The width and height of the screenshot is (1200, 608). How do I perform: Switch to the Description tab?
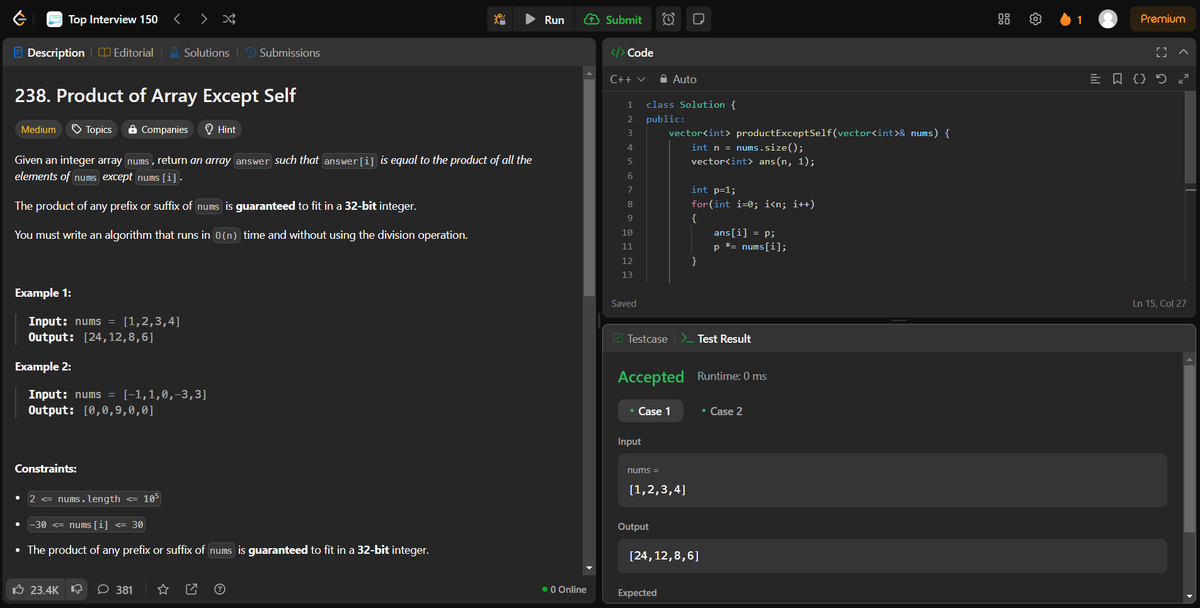(x=49, y=52)
